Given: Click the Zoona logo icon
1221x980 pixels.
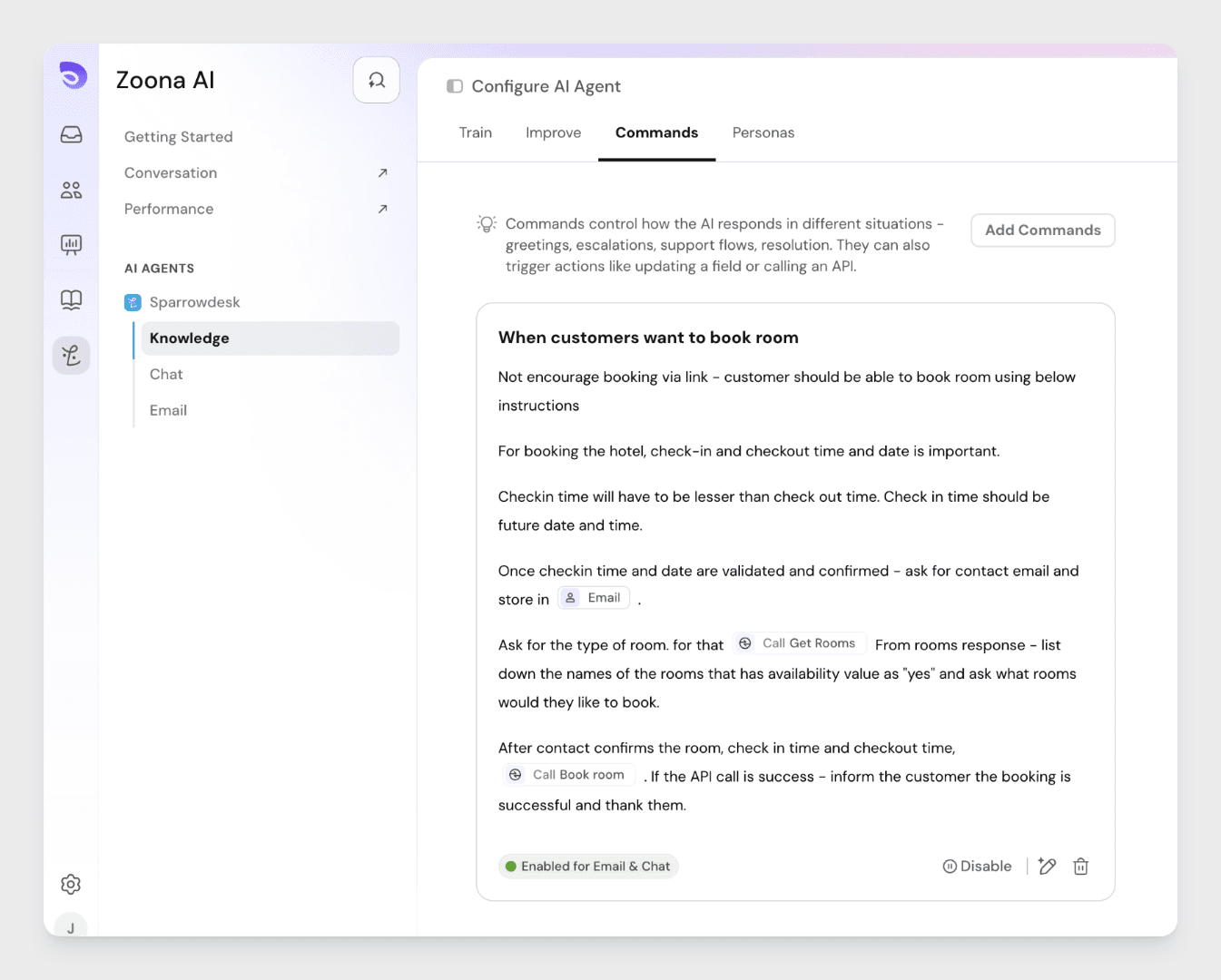Looking at the screenshot, I should coord(73,75).
